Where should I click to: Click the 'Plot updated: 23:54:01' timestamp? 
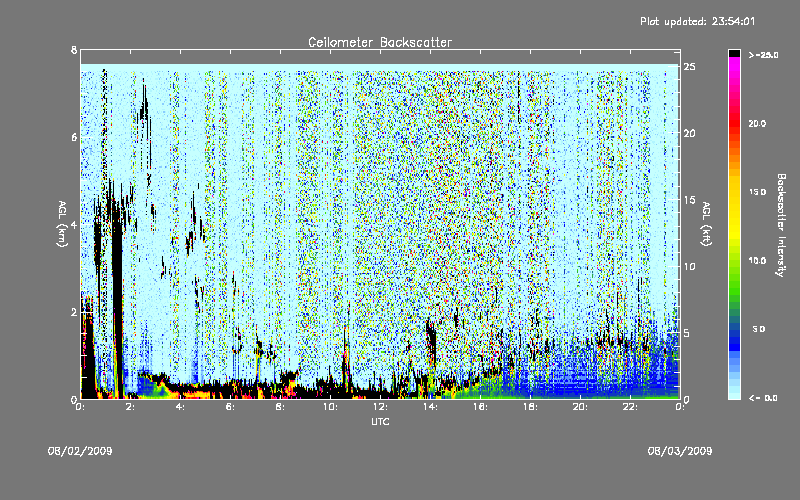coord(697,21)
